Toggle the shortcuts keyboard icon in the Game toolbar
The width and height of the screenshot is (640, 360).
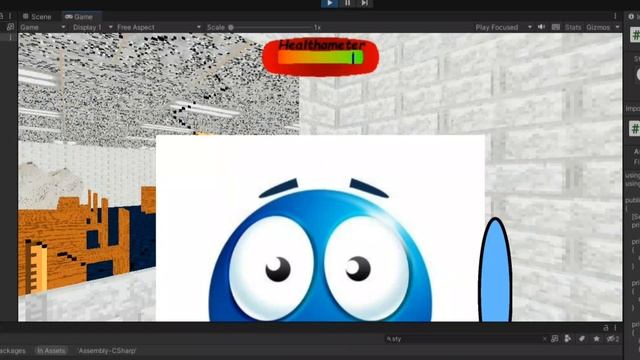click(556, 27)
